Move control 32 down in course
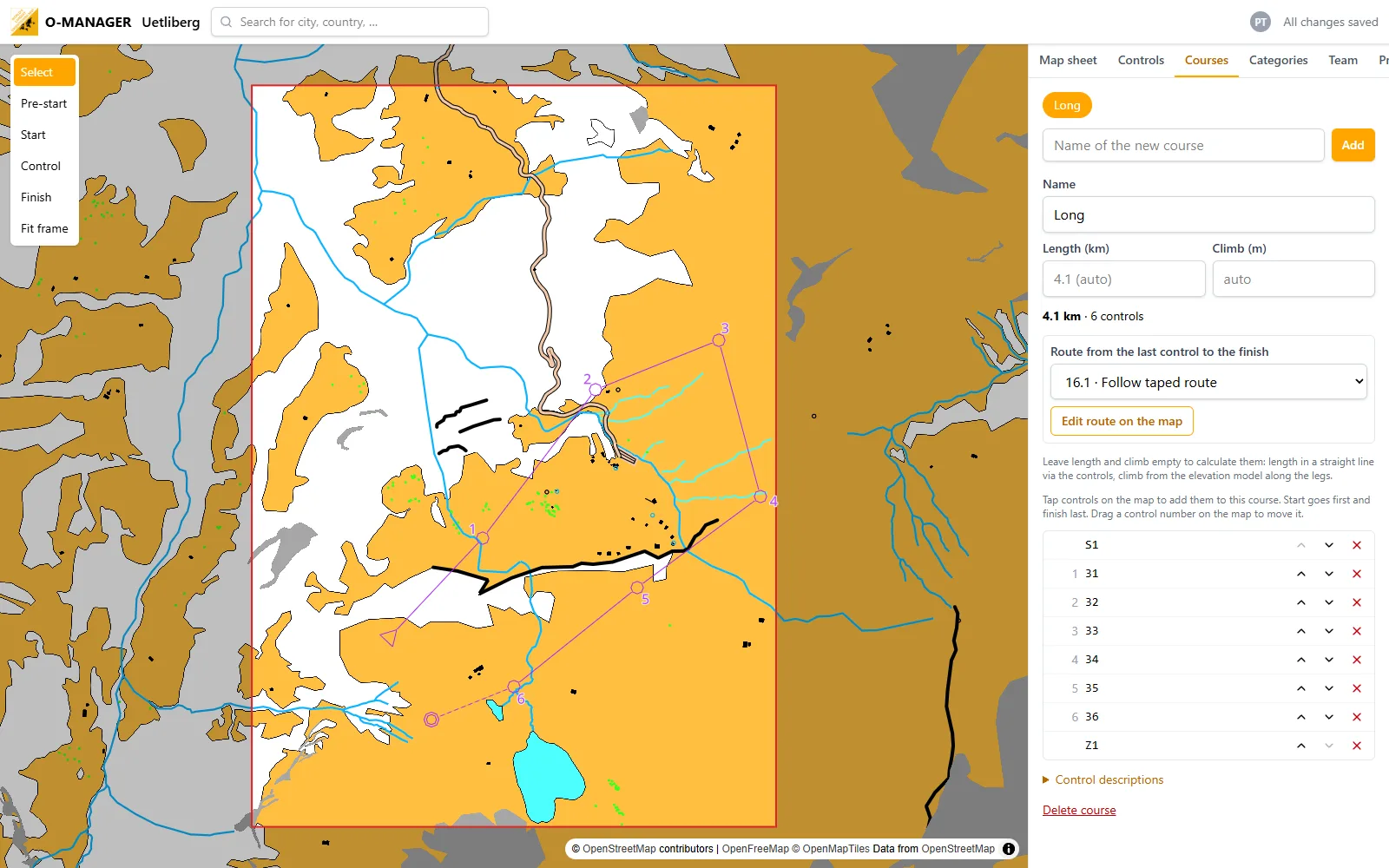This screenshot has height=868, width=1389. pyautogui.click(x=1329, y=602)
